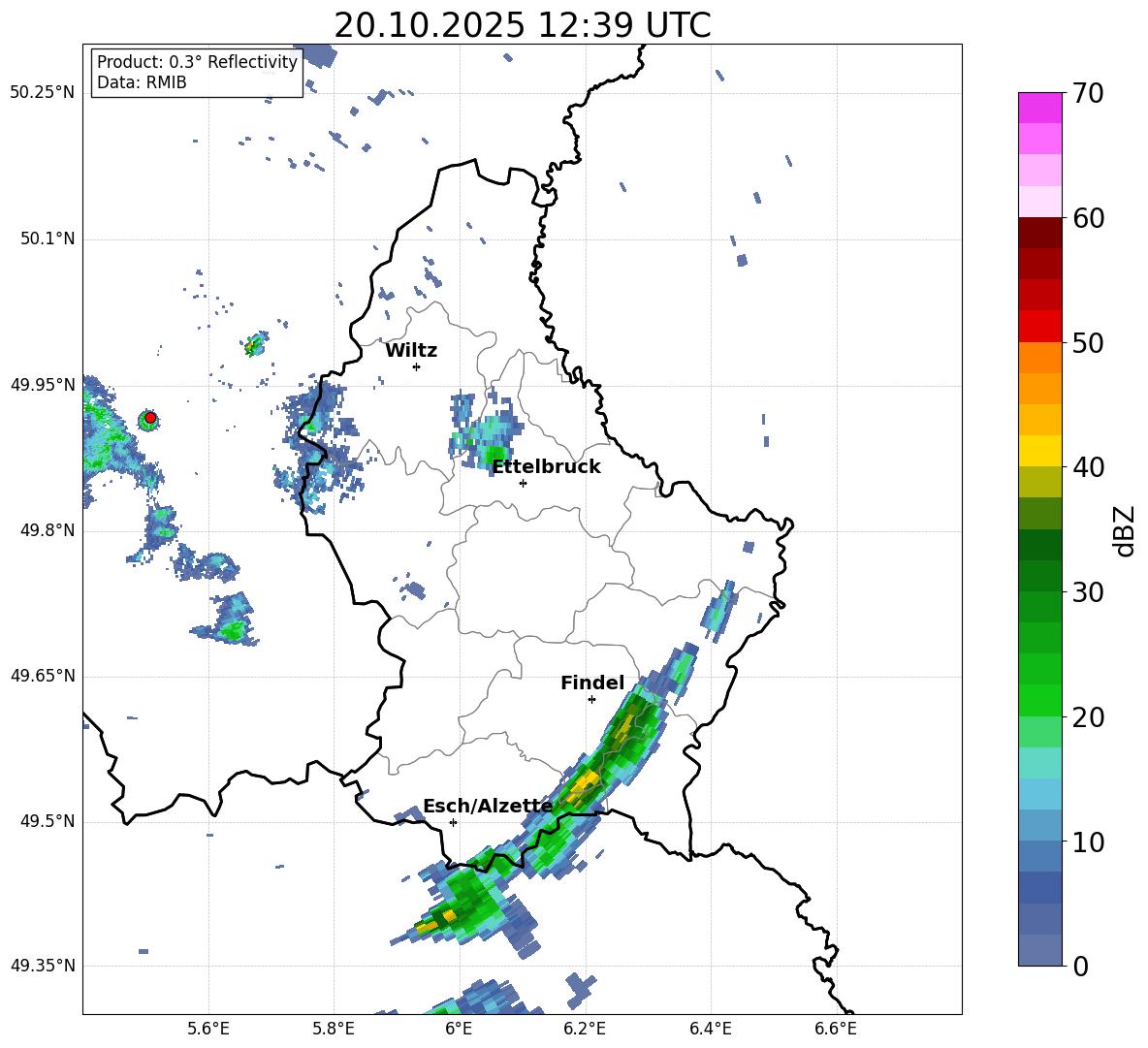The height and width of the screenshot is (1048, 1148).
Task: Click the 6°E longitude label
Action: [459, 1029]
